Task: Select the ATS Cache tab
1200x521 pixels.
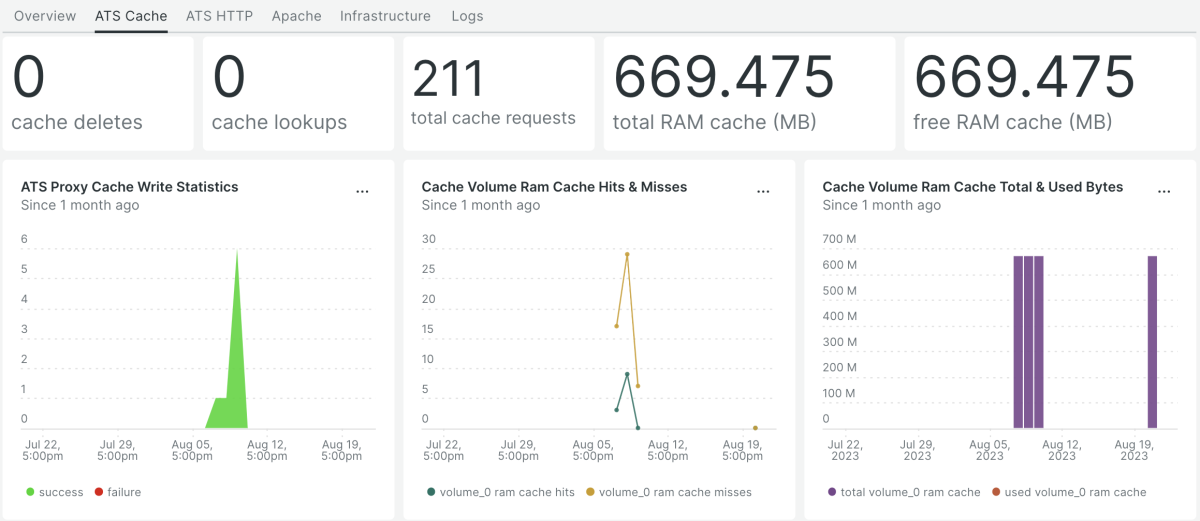Action: [131, 16]
